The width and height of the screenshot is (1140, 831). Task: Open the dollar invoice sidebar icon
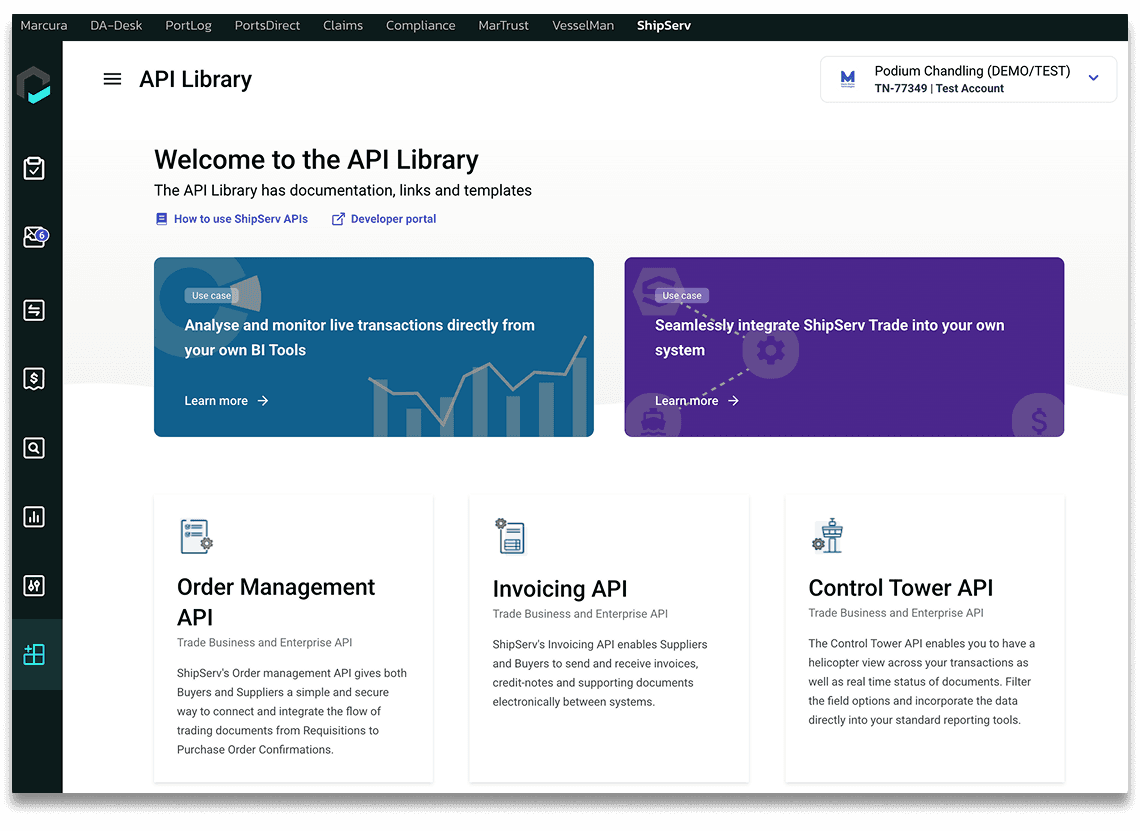(33, 379)
